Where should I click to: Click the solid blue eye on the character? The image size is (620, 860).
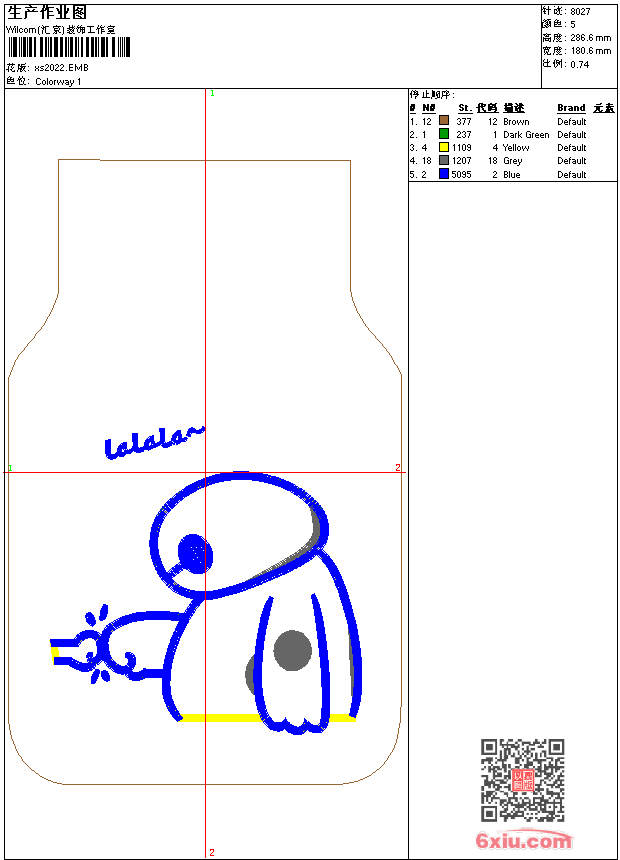tap(194, 553)
